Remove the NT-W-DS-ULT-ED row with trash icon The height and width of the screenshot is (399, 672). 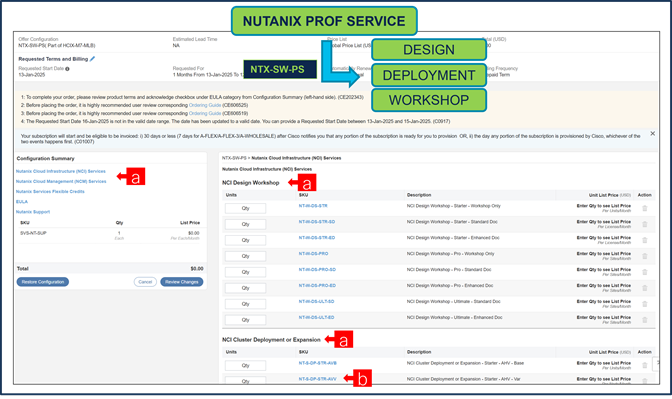tap(645, 320)
